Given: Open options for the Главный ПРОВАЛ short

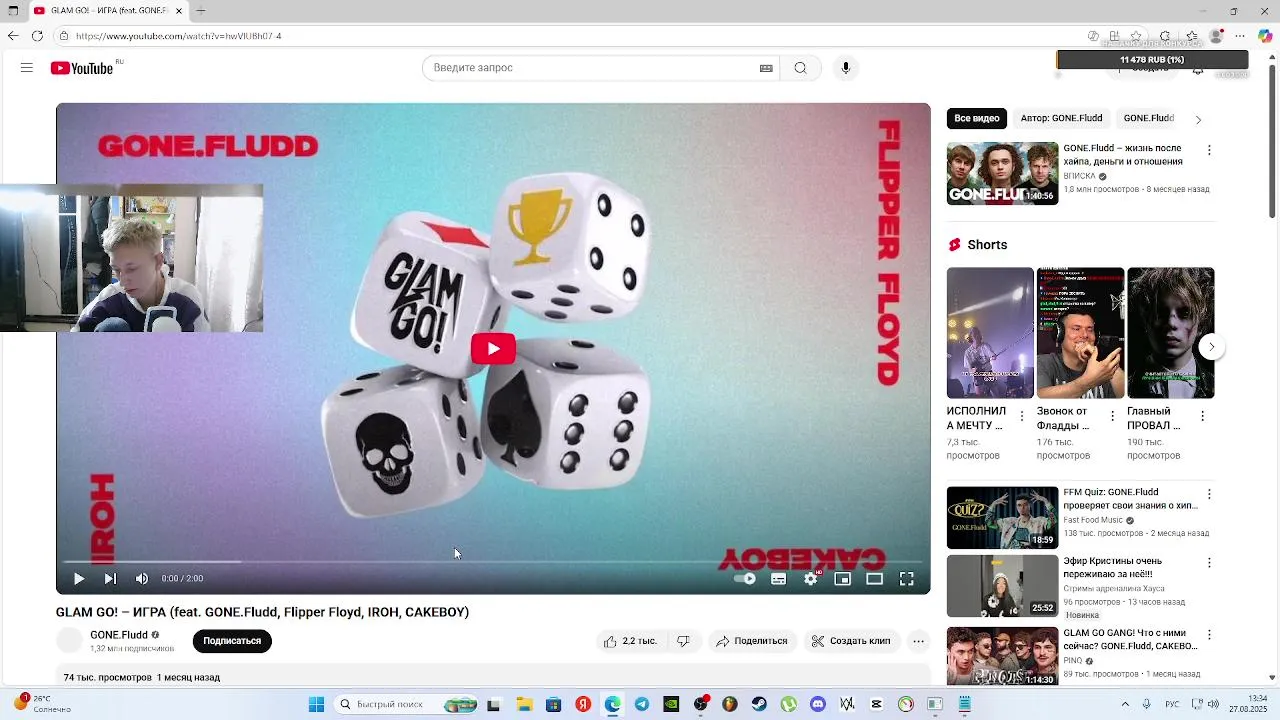Looking at the screenshot, I should [1203, 417].
